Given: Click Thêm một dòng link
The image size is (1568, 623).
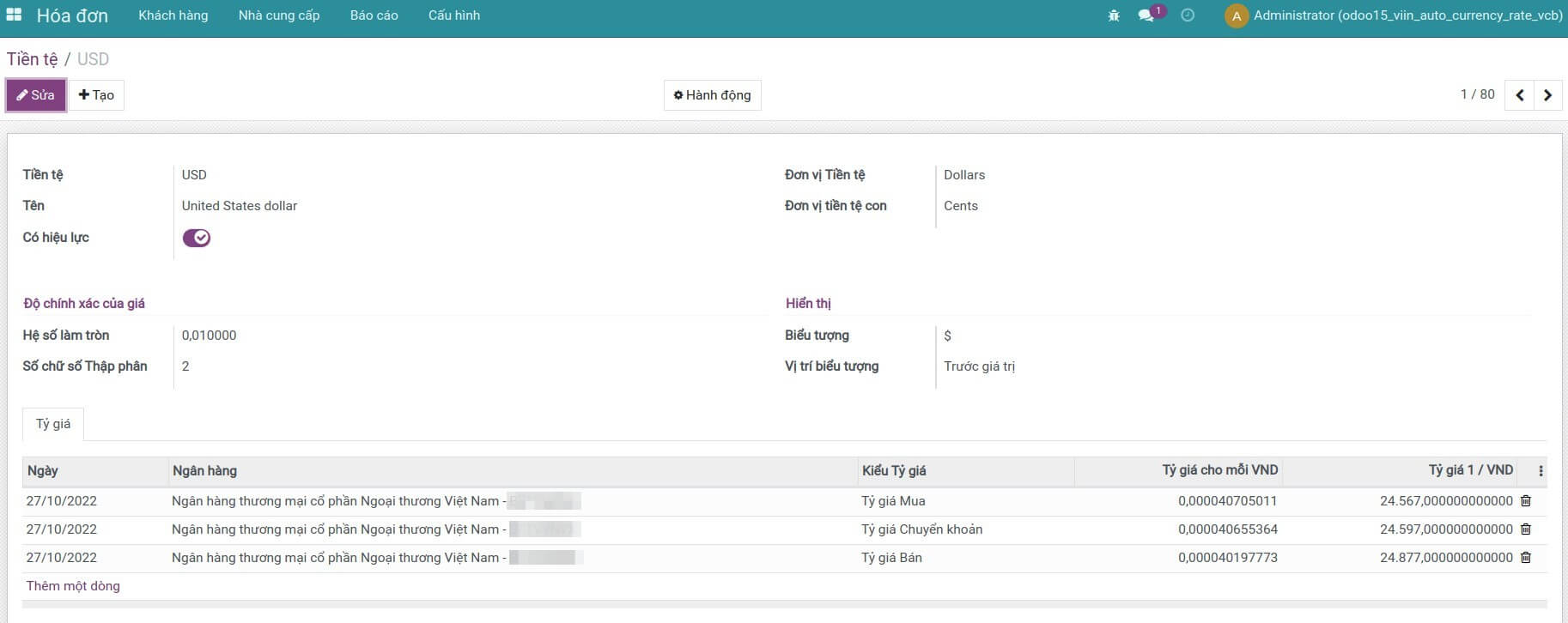Looking at the screenshot, I should tap(73, 586).
